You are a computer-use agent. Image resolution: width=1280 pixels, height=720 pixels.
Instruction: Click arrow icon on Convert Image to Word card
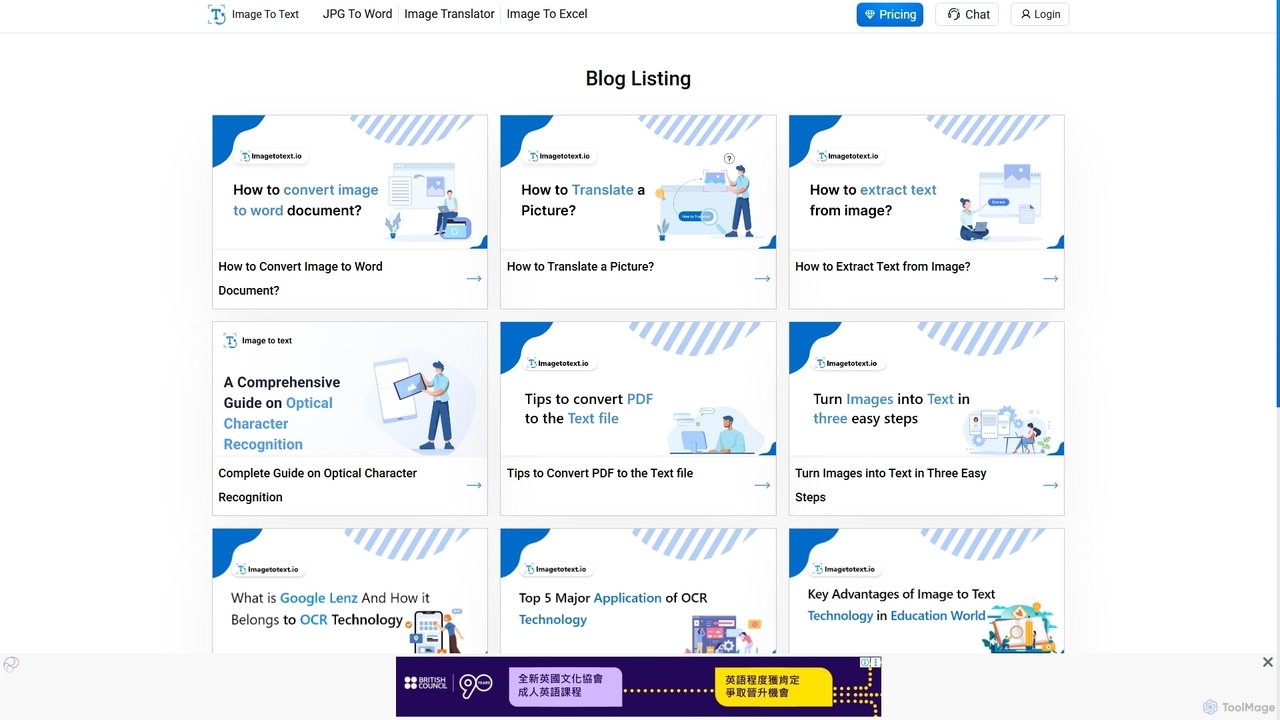(x=474, y=278)
